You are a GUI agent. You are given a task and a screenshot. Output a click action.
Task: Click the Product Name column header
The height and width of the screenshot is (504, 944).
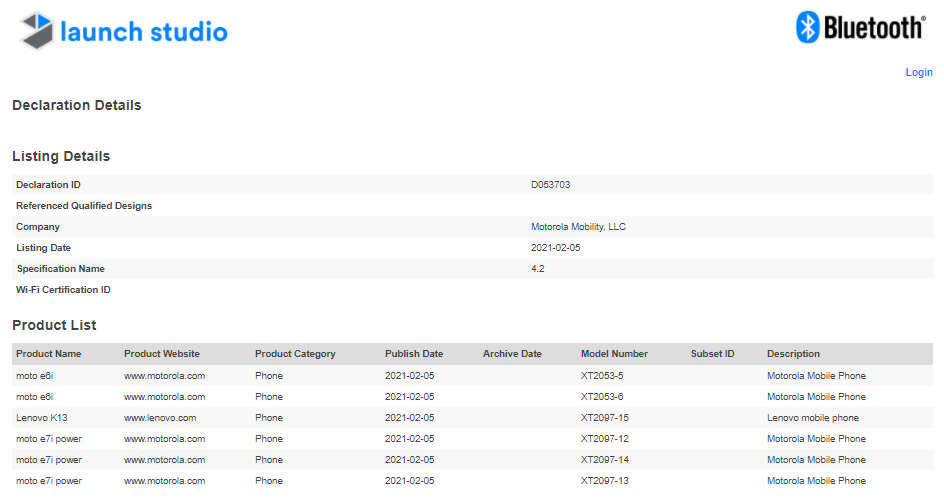pos(49,354)
